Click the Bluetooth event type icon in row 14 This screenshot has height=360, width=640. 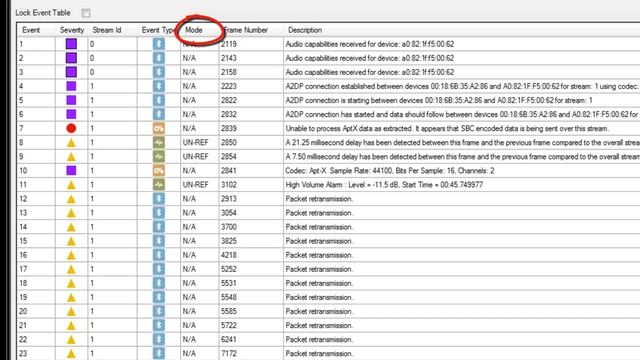159,227
